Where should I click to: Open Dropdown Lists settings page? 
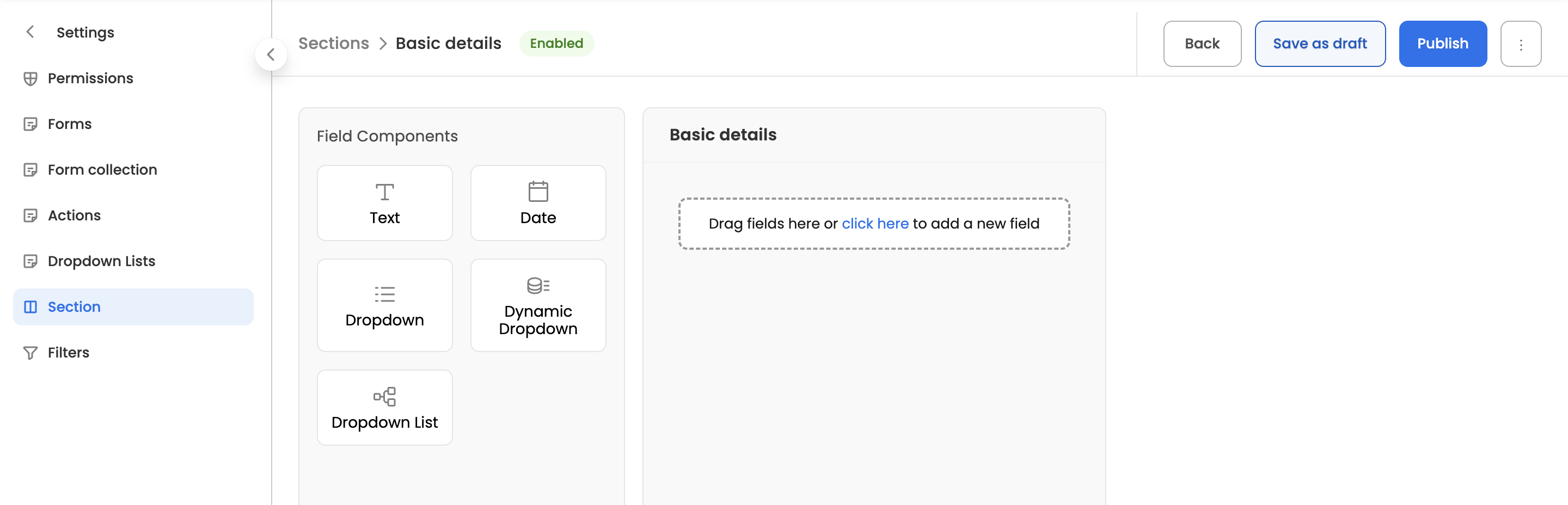tap(101, 261)
